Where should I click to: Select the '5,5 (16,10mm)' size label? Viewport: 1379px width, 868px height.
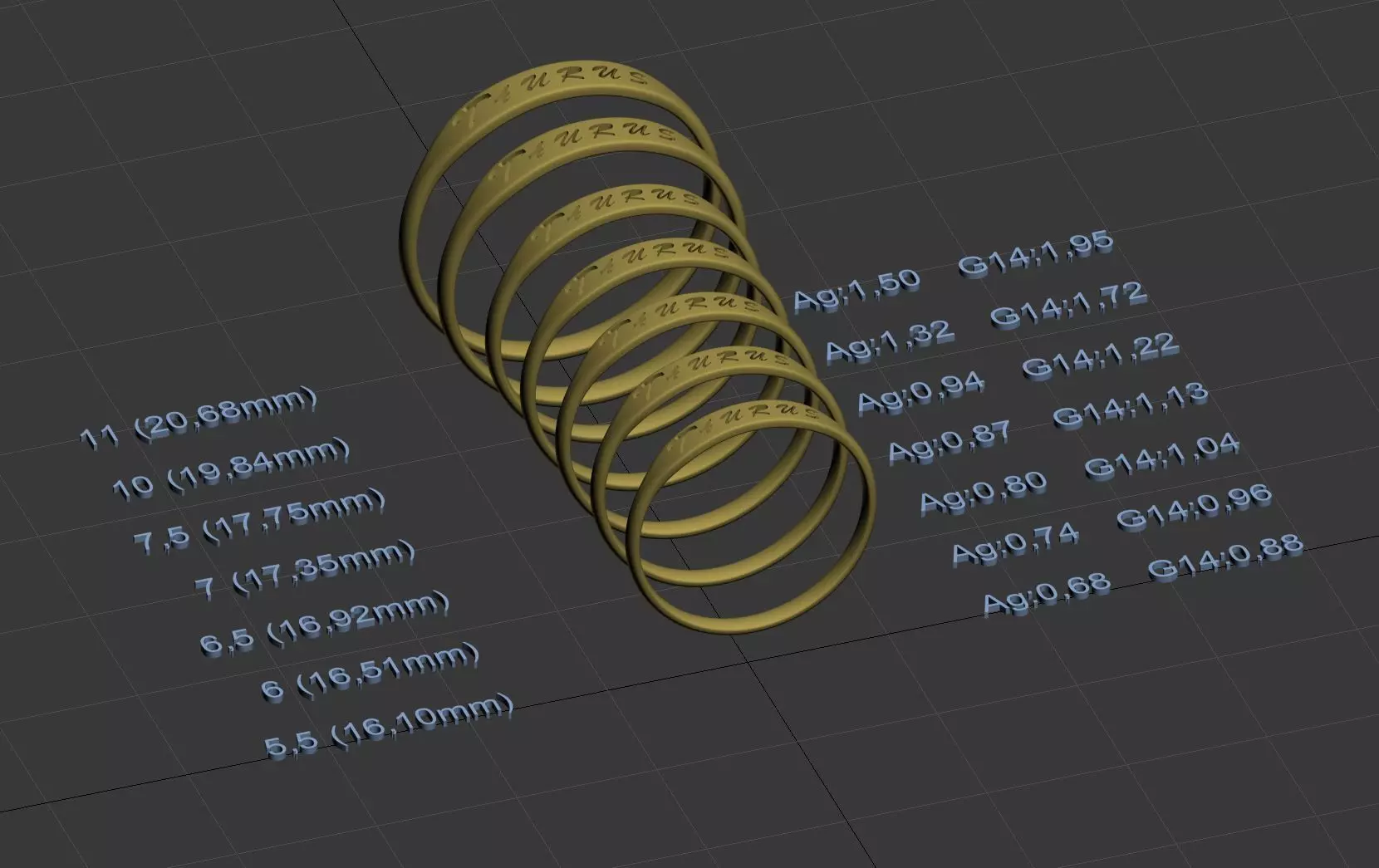click(390, 728)
